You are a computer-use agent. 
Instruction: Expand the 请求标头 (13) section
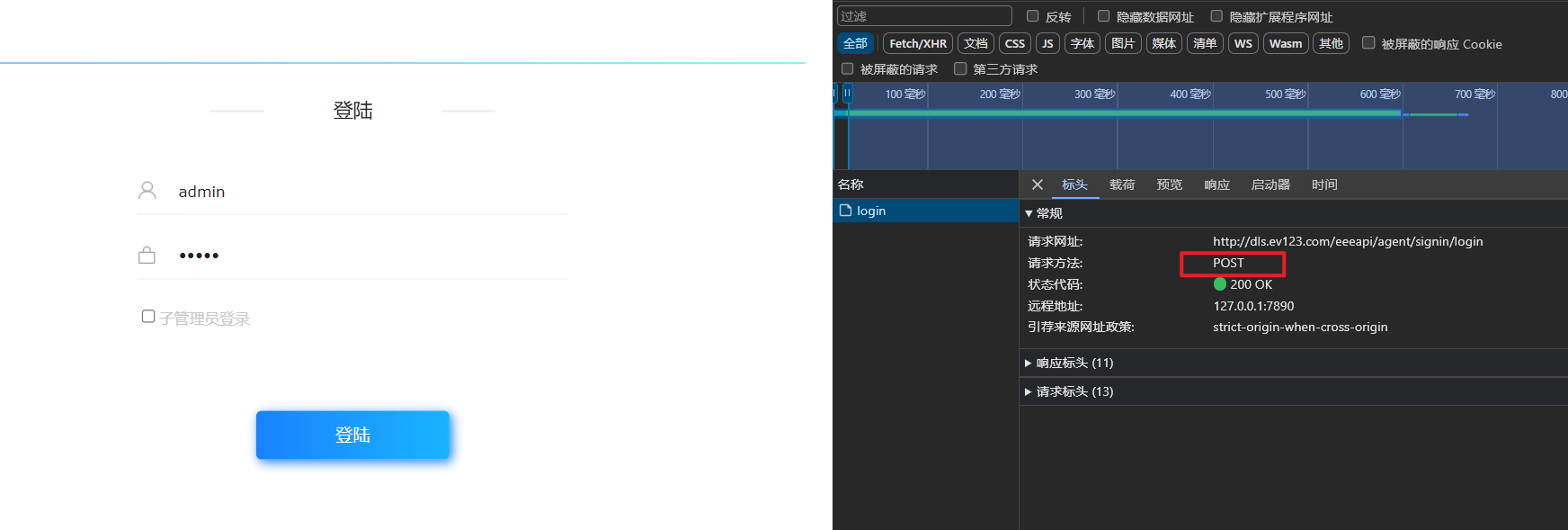pyautogui.click(x=1029, y=391)
